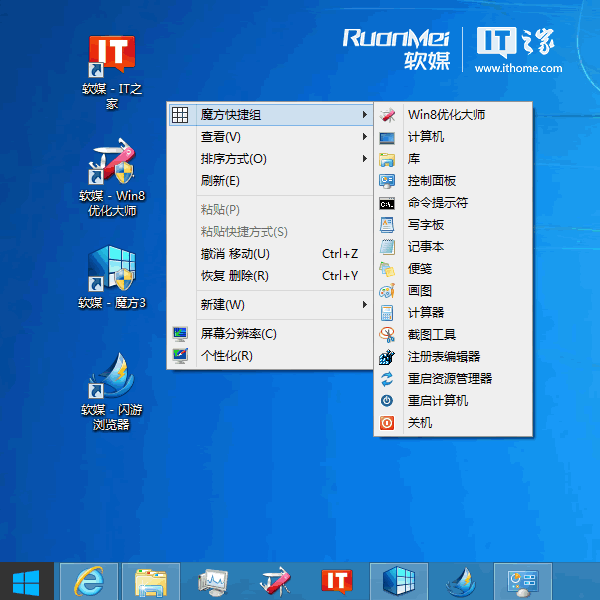The height and width of the screenshot is (600, 600).
Task: Click 关机 in the shortcut submenu
Action: pyautogui.click(x=420, y=423)
